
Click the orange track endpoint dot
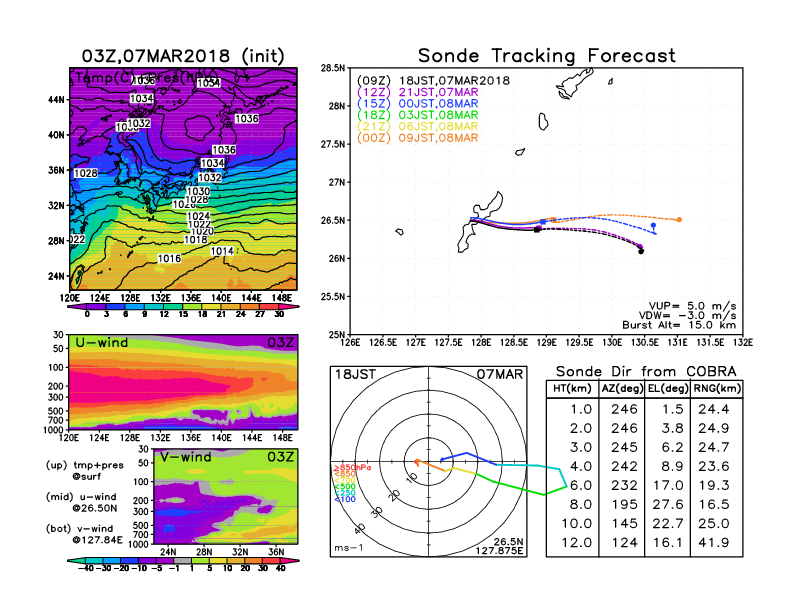(x=679, y=220)
